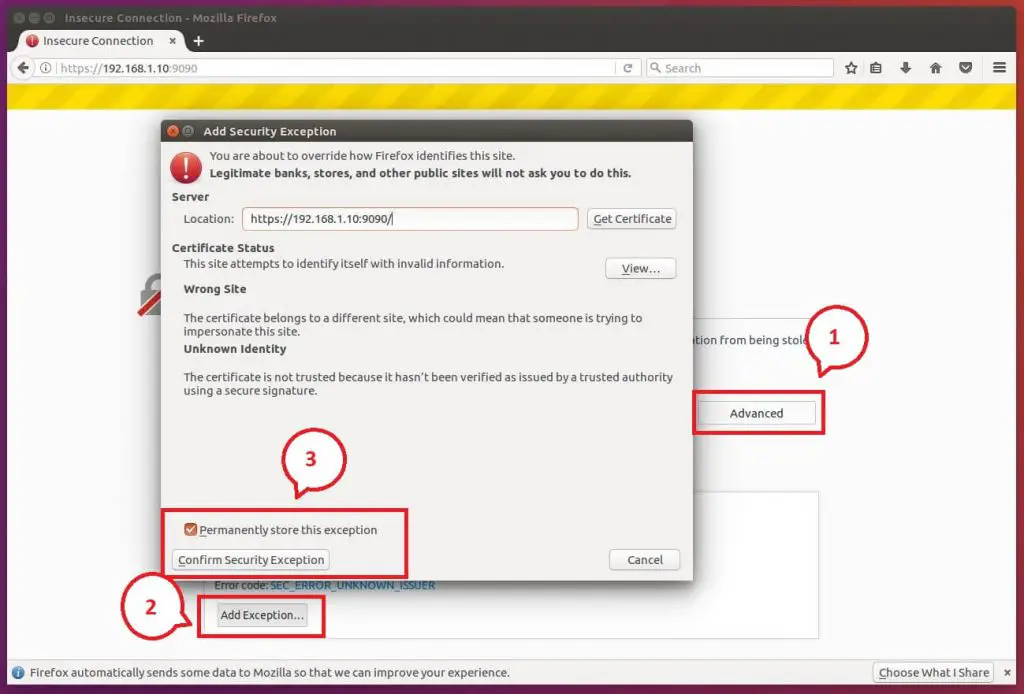Click the browser back arrow button
The width and height of the screenshot is (1024, 694).
tap(23, 68)
